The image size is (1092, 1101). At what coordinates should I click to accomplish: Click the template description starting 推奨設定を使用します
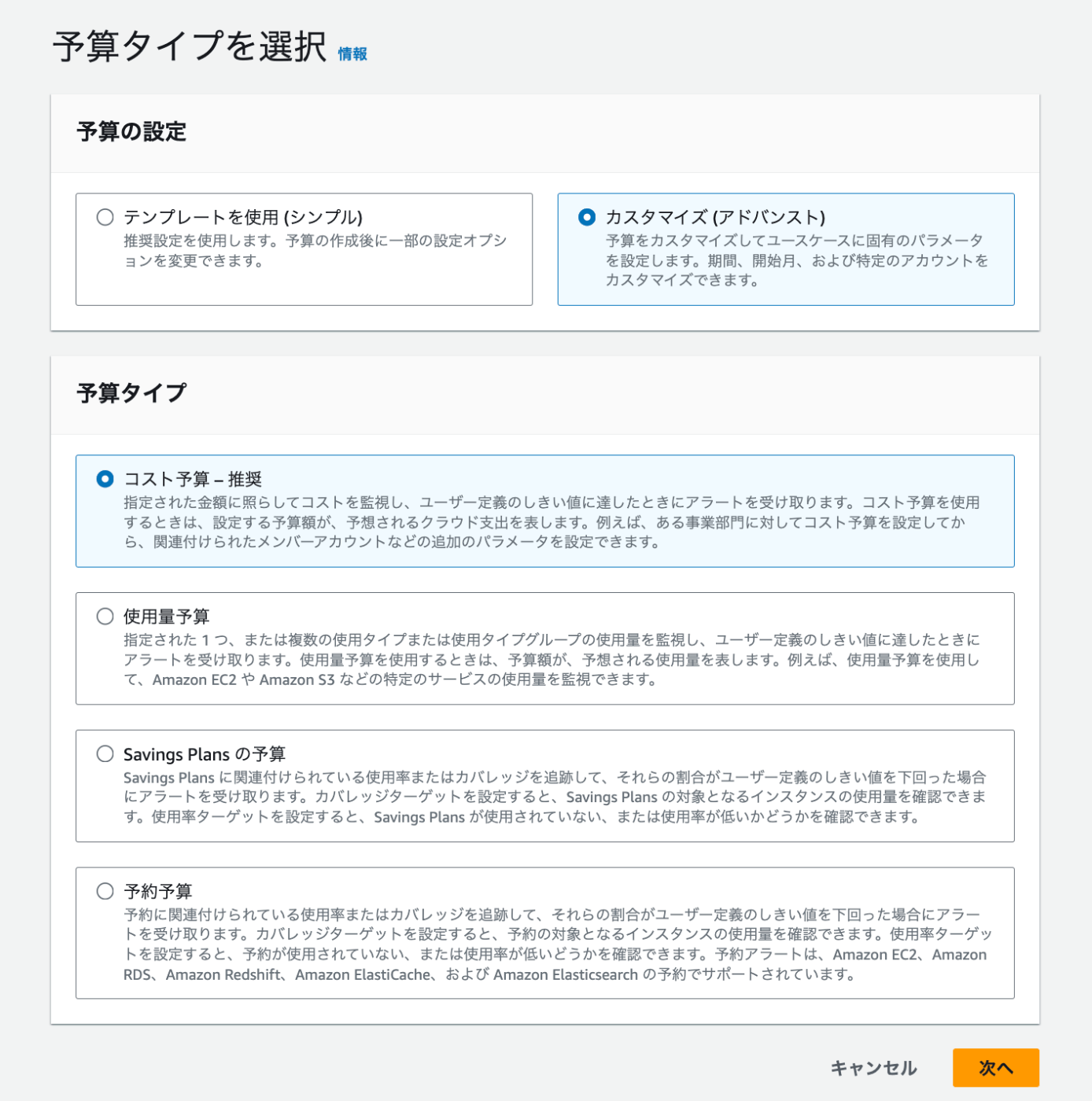[315, 250]
